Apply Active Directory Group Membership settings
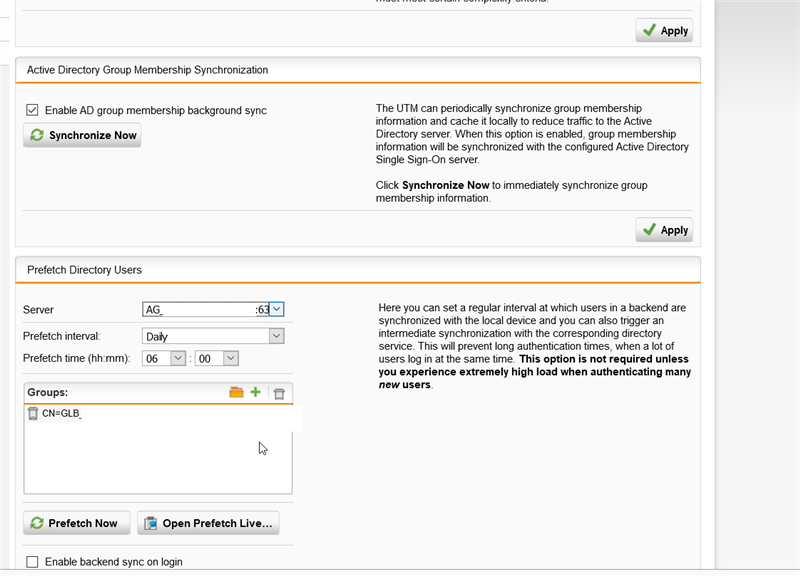This screenshot has height=576, width=800. point(664,230)
